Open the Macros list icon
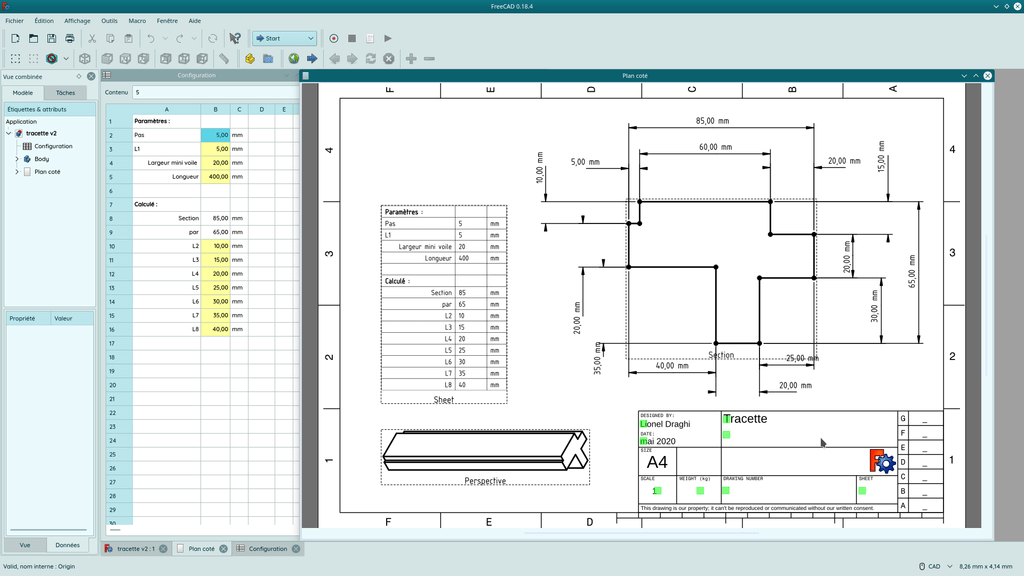The height and width of the screenshot is (576, 1024). click(x=370, y=39)
